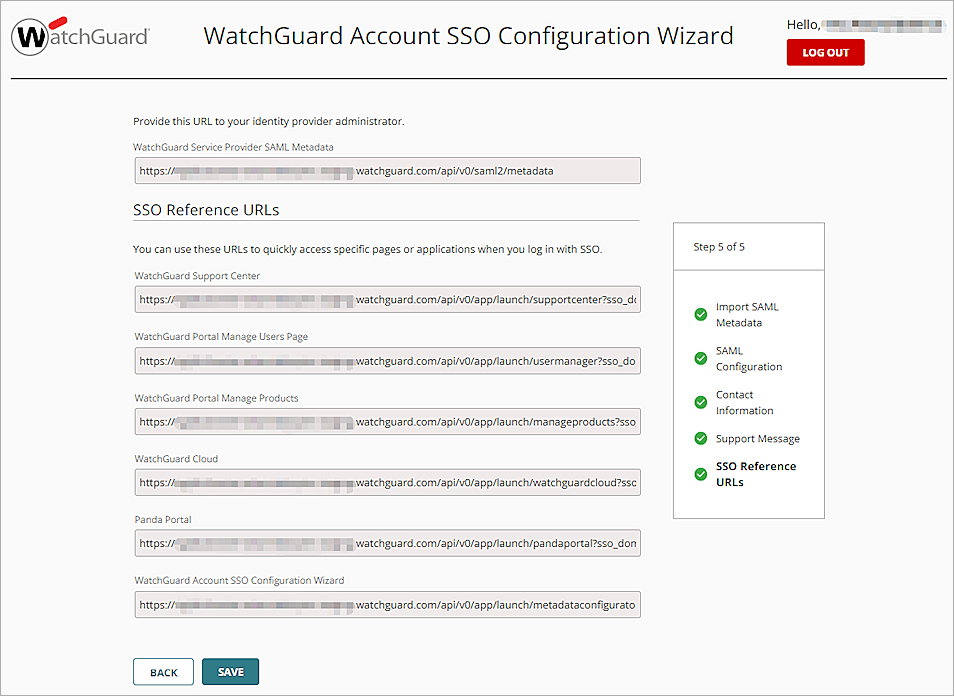Image resolution: width=954 pixels, height=696 pixels.
Task: Click the green checkmark beside Contact Information
Action: [x=700, y=402]
